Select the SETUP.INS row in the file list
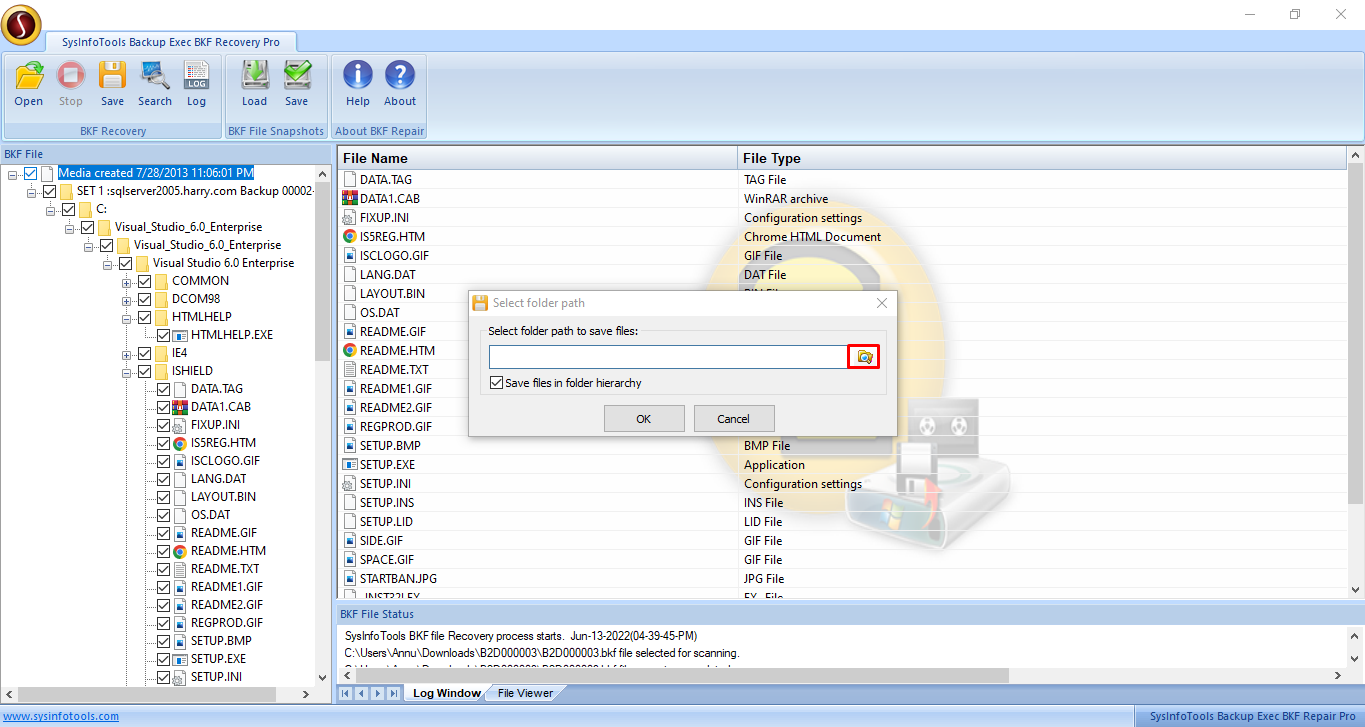This screenshot has width=1365, height=727. click(842, 503)
